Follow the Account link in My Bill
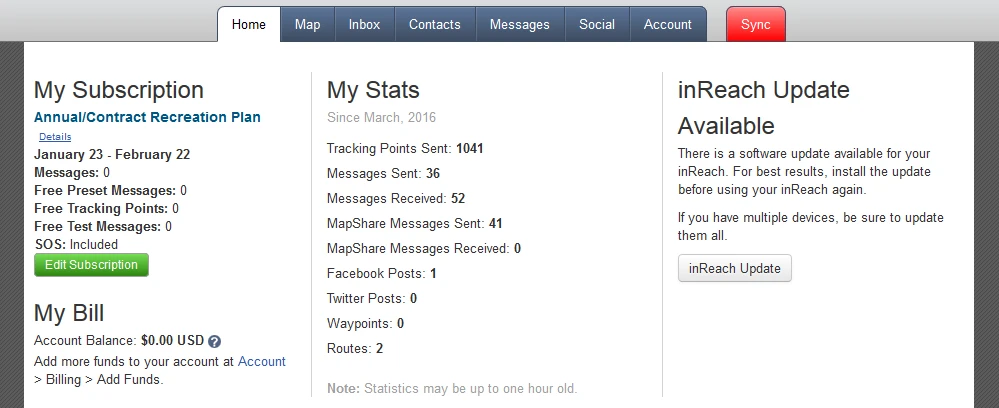Viewport: 999px width, 408px height. [262, 361]
